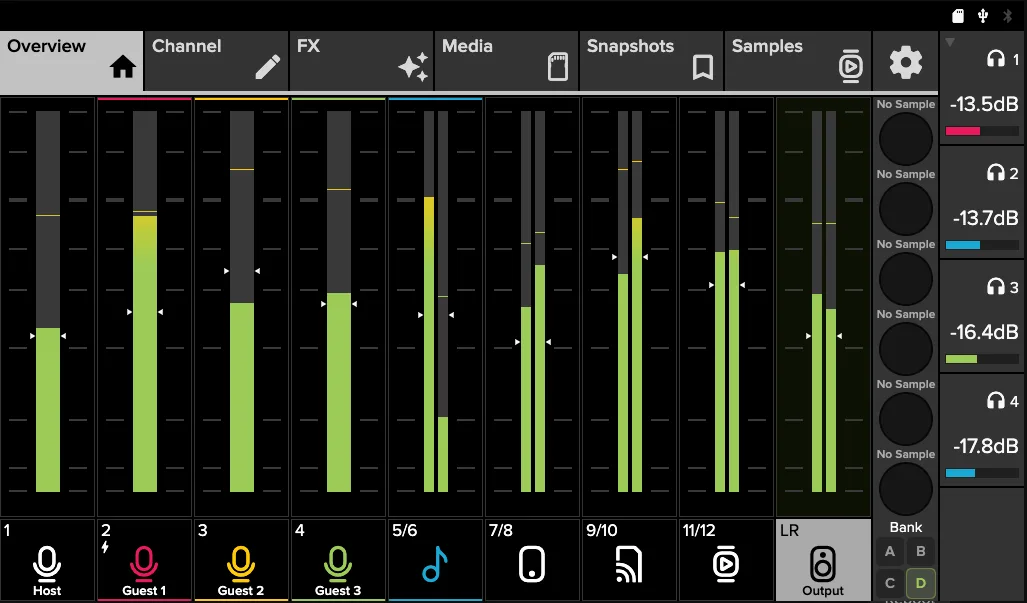Click the headphone 2 level bar
The image size is (1027, 603).
(x=982, y=245)
